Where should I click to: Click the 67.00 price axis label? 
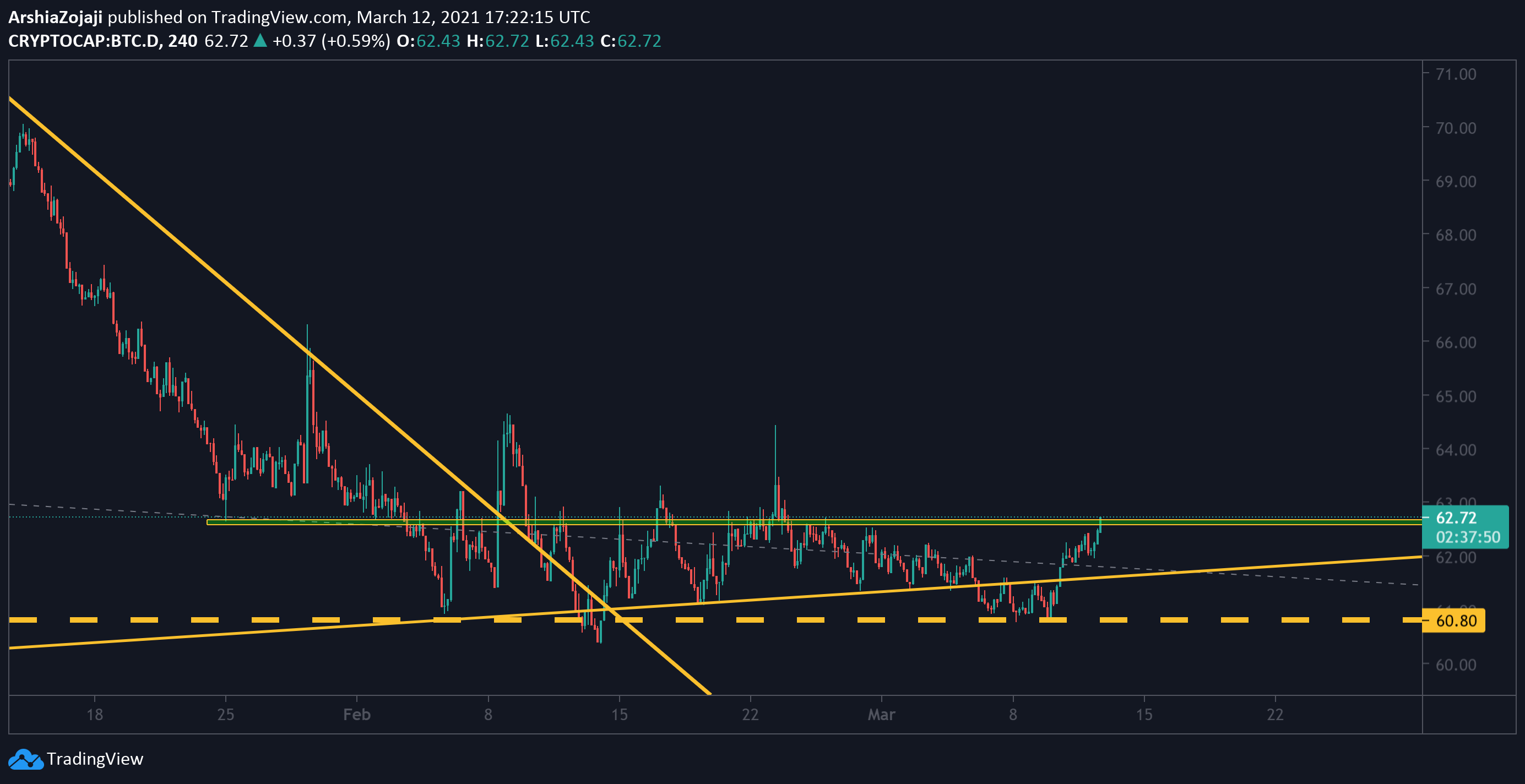pos(1456,288)
